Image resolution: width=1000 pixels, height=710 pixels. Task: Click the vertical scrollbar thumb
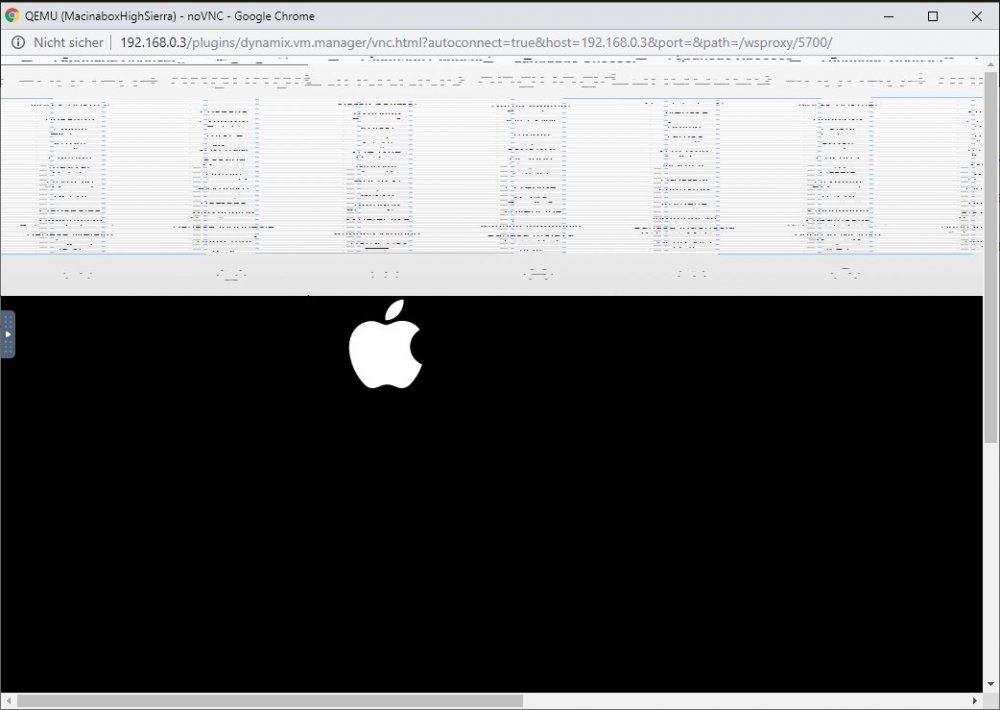point(990,257)
